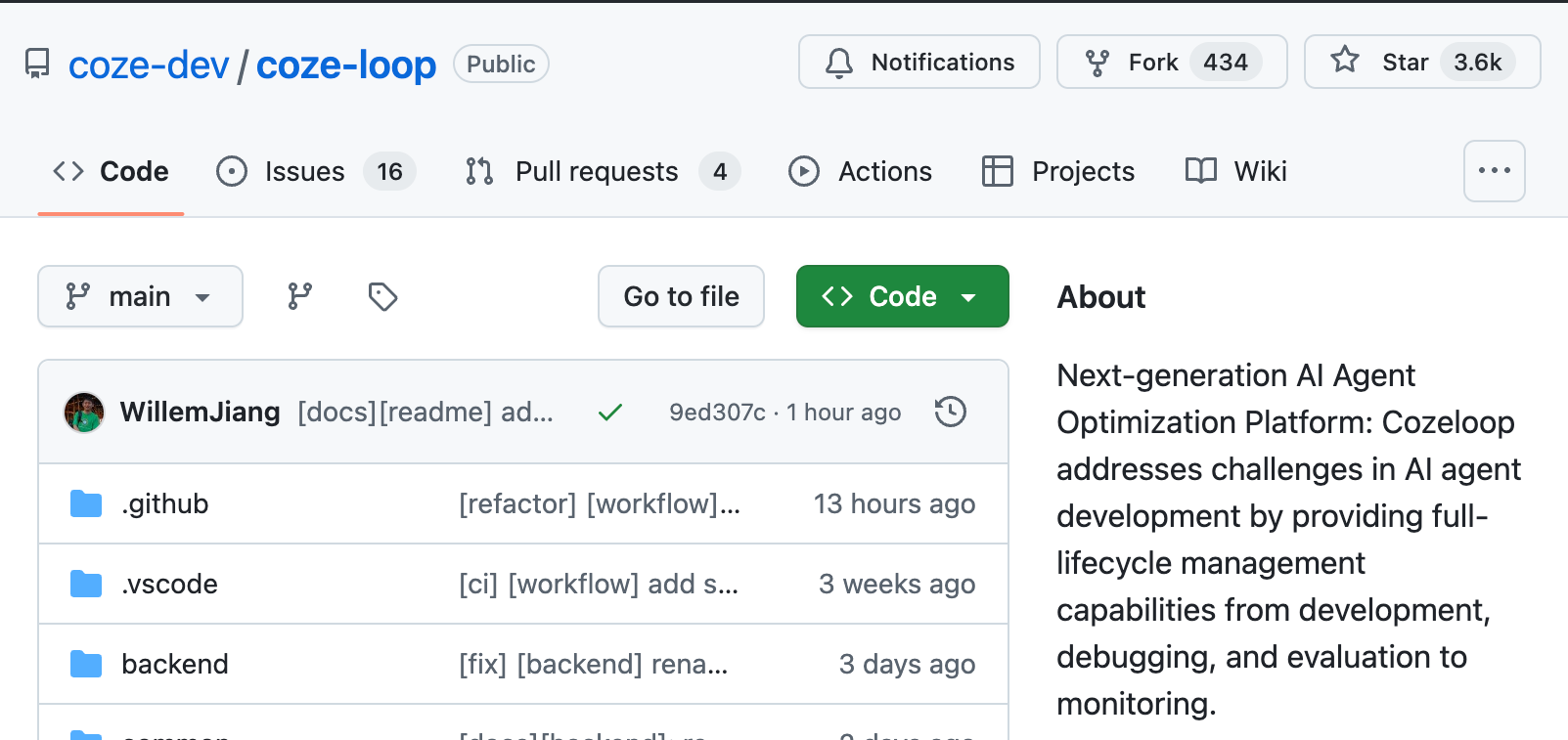Open the Wiki tab
This screenshot has width=1568, height=740.
click(x=1236, y=171)
